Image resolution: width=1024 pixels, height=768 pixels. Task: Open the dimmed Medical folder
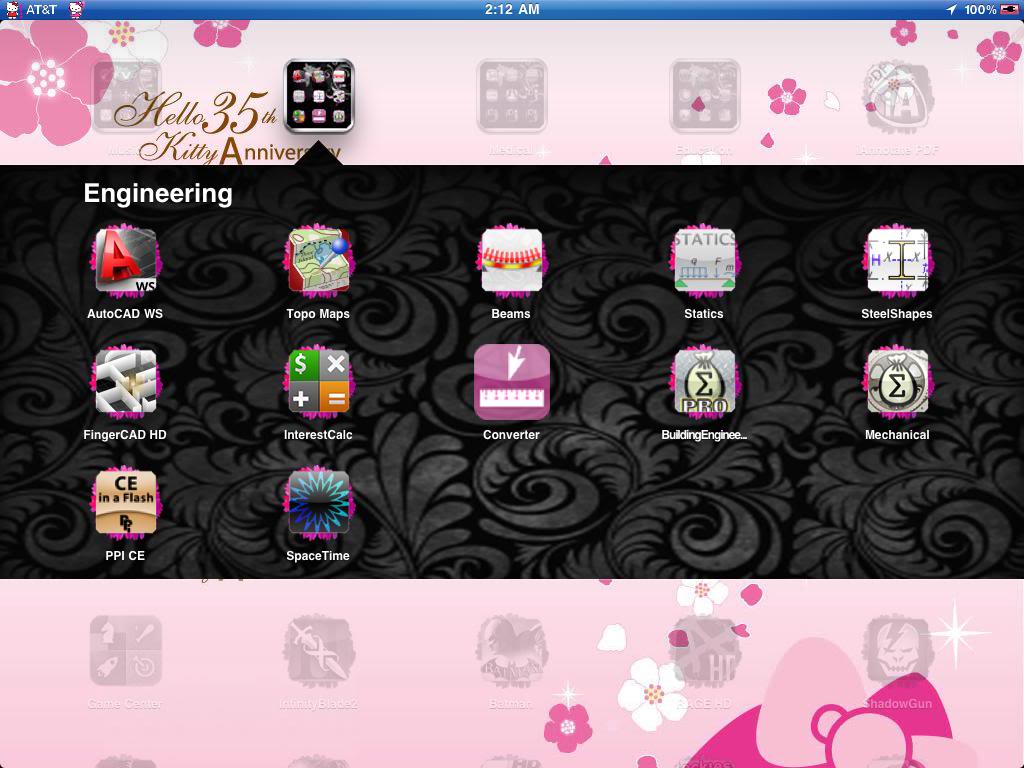pyautogui.click(x=511, y=96)
